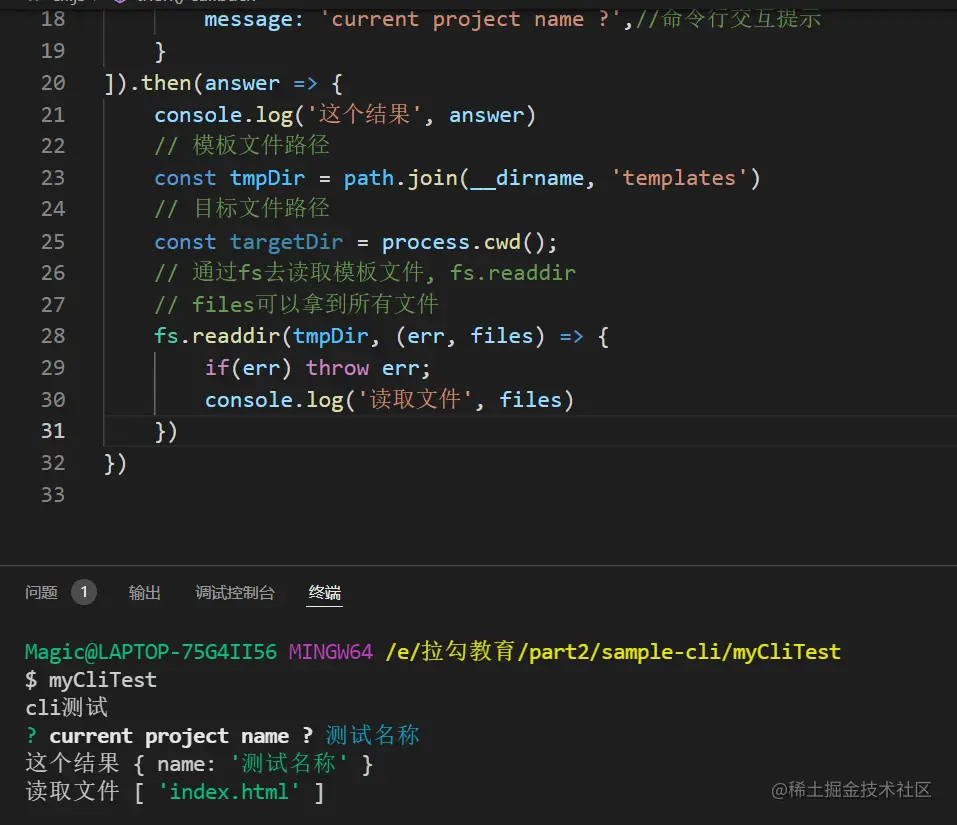Click line number 28 in gutter

pos(53,336)
